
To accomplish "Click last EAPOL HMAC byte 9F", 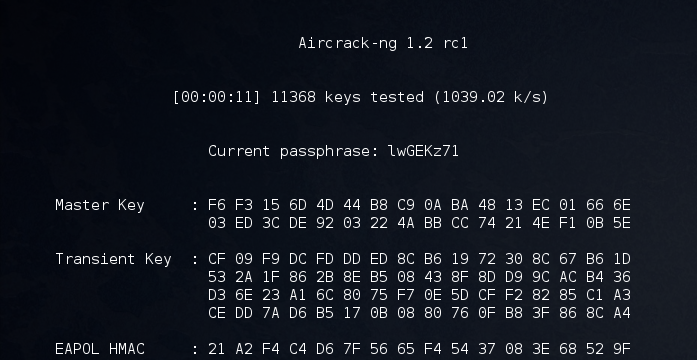I will pos(621,349).
